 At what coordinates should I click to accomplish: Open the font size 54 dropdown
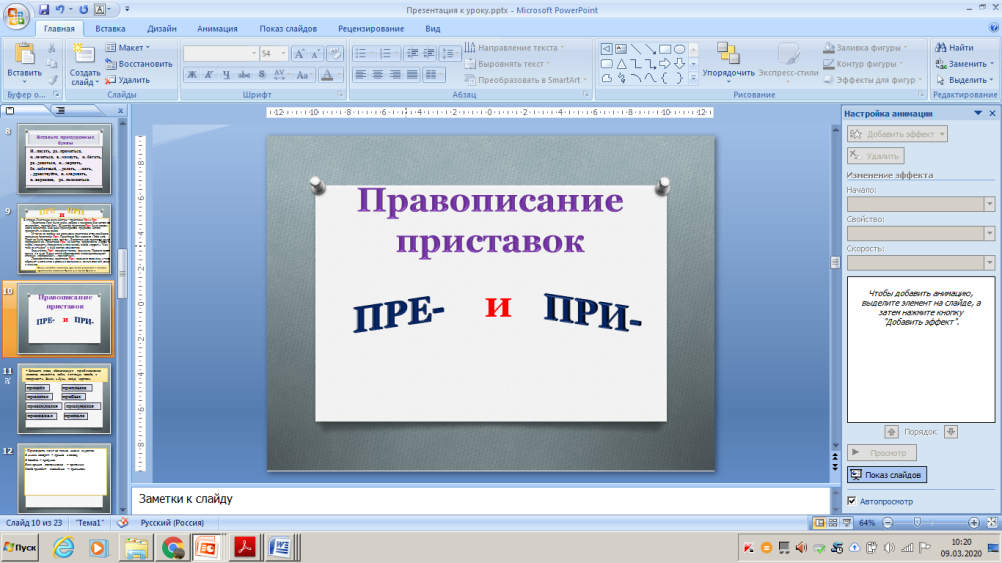[x=284, y=54]
